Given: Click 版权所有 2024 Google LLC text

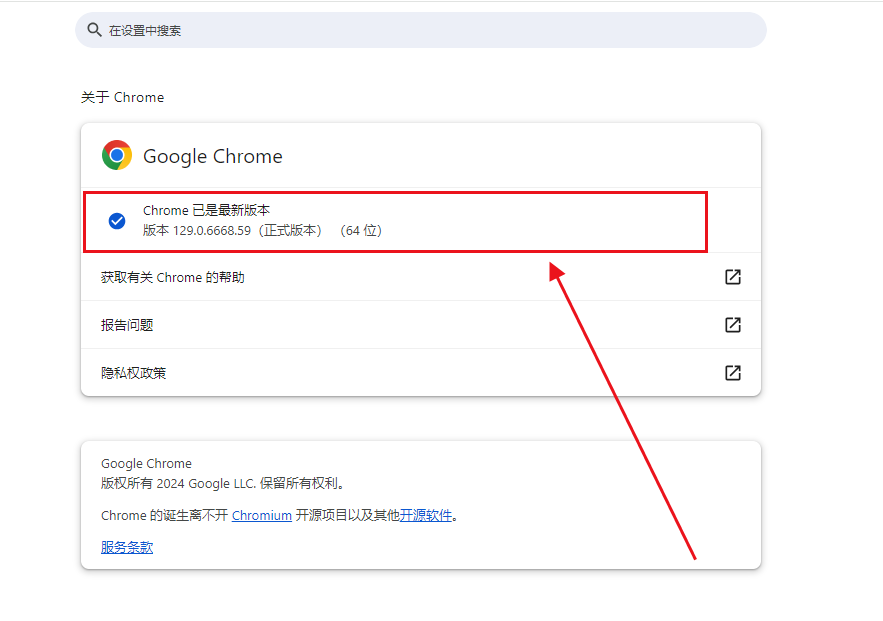Looking at the screenshot, I should point(222,484).
